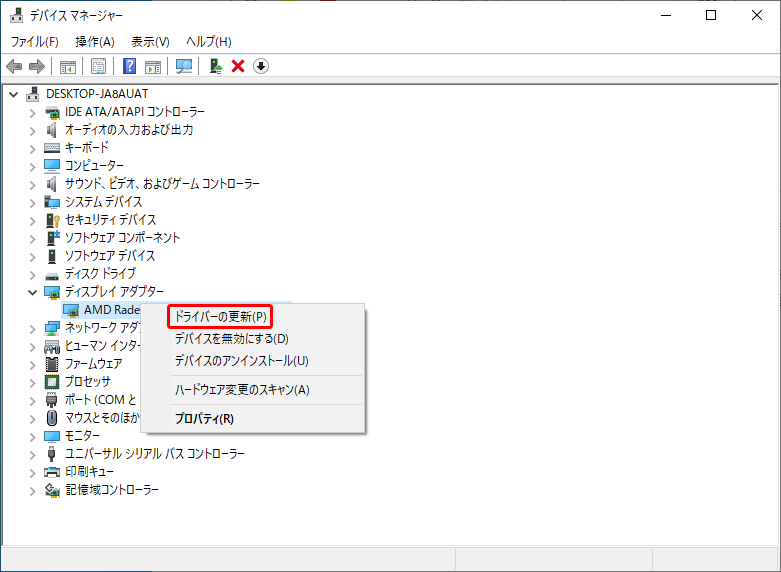Click the Back arrow toolbar icon
This screenshot has height=572, width=781.
14,66
